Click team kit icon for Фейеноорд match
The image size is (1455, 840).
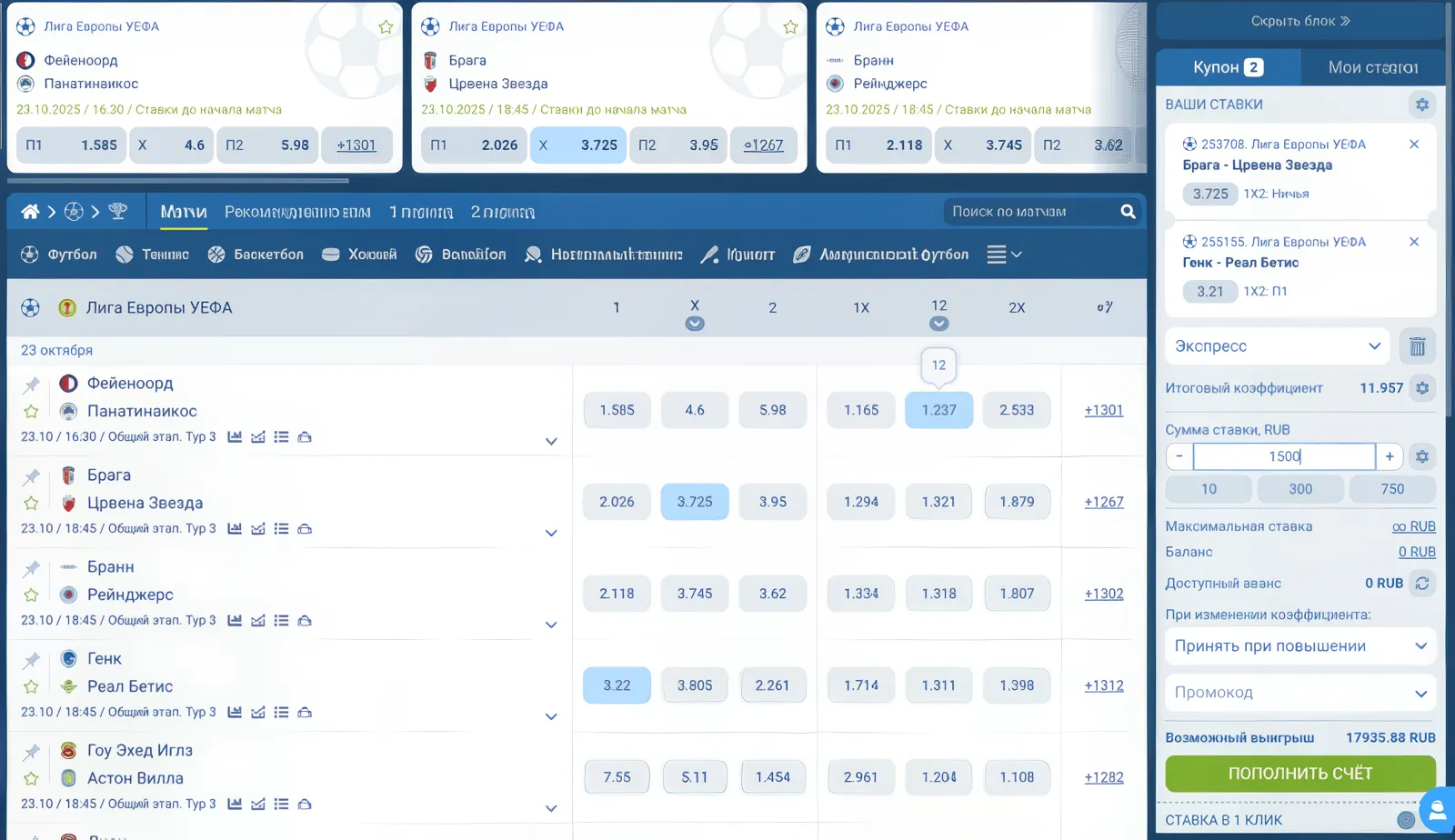point(306,437)
